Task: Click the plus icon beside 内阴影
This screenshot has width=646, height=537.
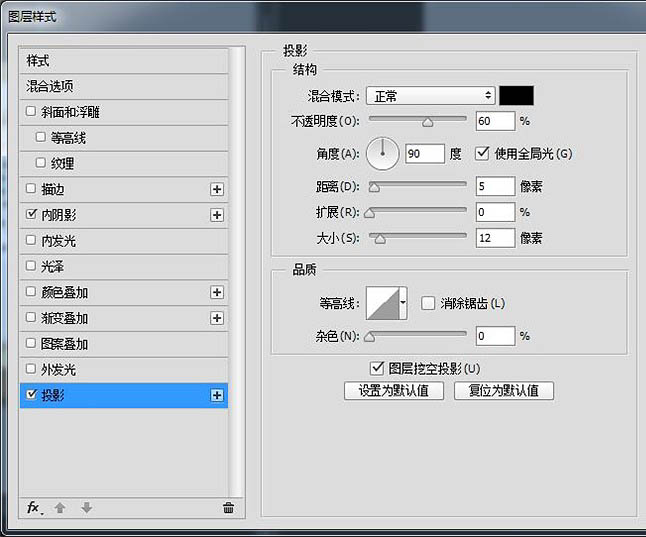Action: 216,215
